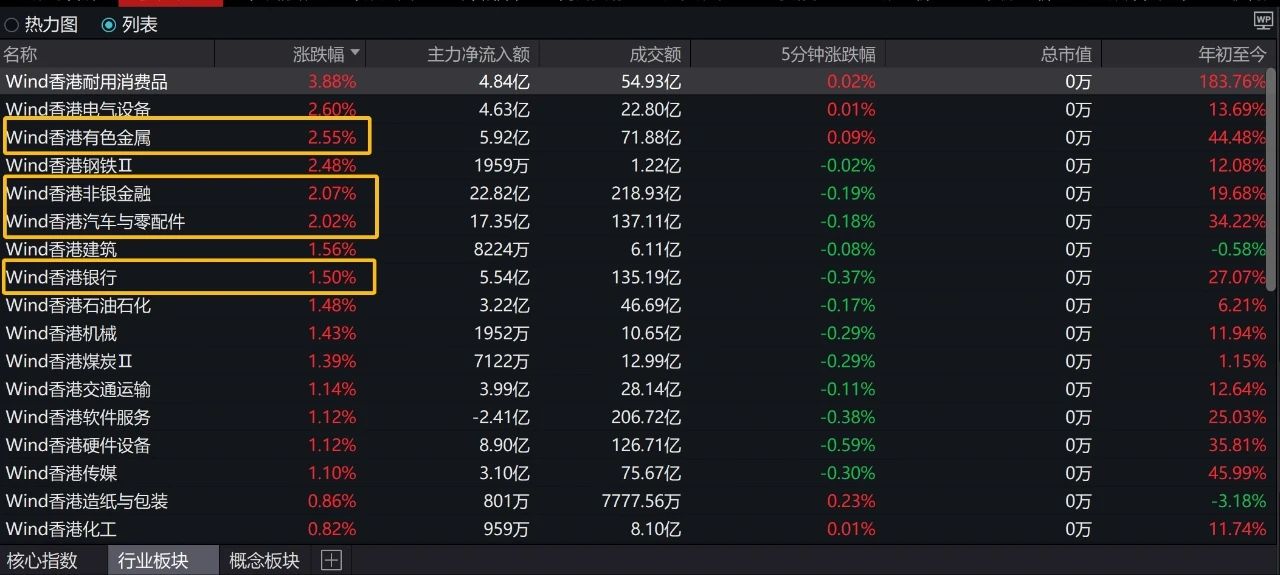The image size is (1280, 575).
Task: Click the 5分钟涨跌幅 column header
Action: pos(828,54)
